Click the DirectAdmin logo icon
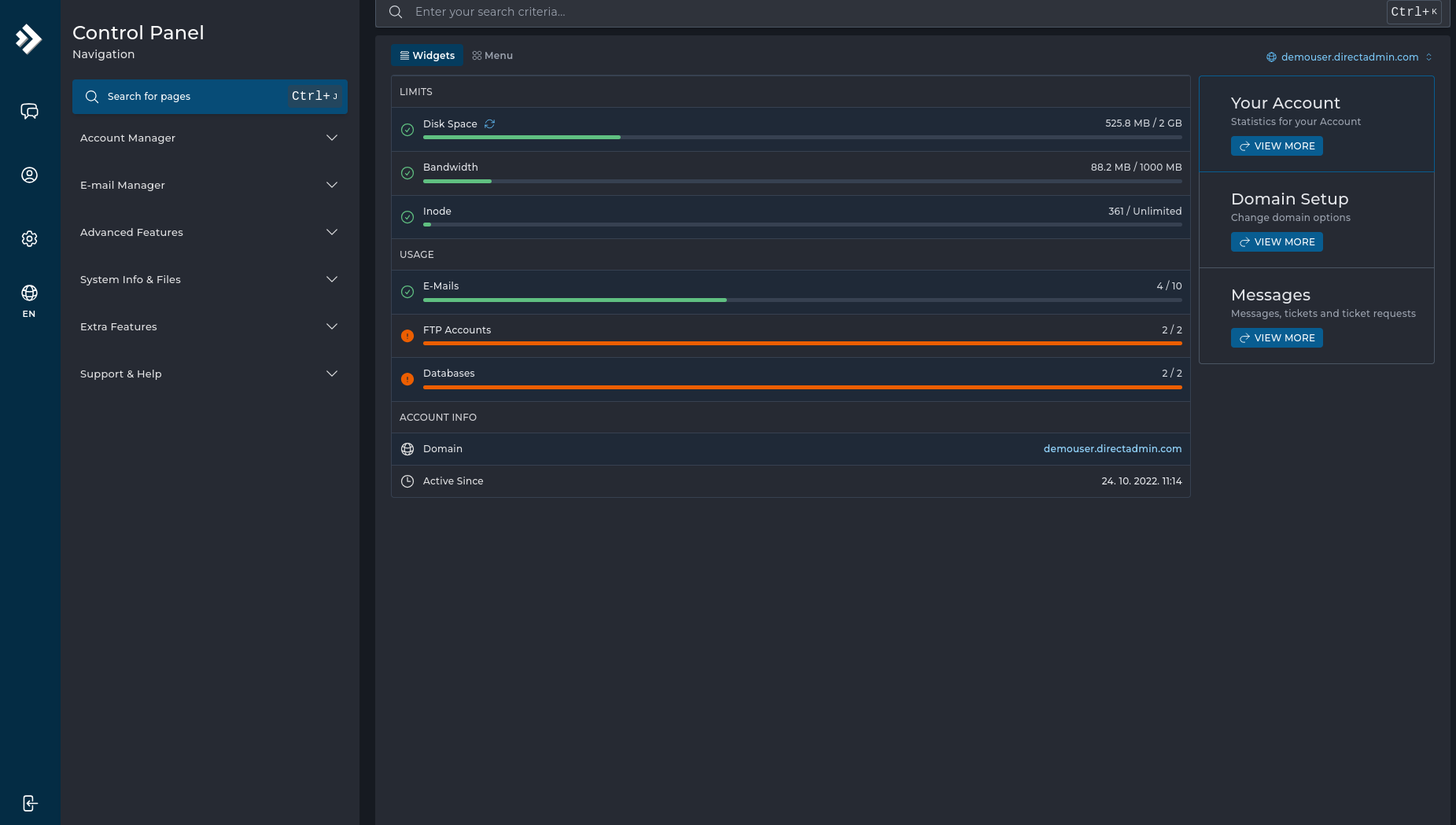The image size is (1456, 825). pyautogui.click(x=29, y=39)
